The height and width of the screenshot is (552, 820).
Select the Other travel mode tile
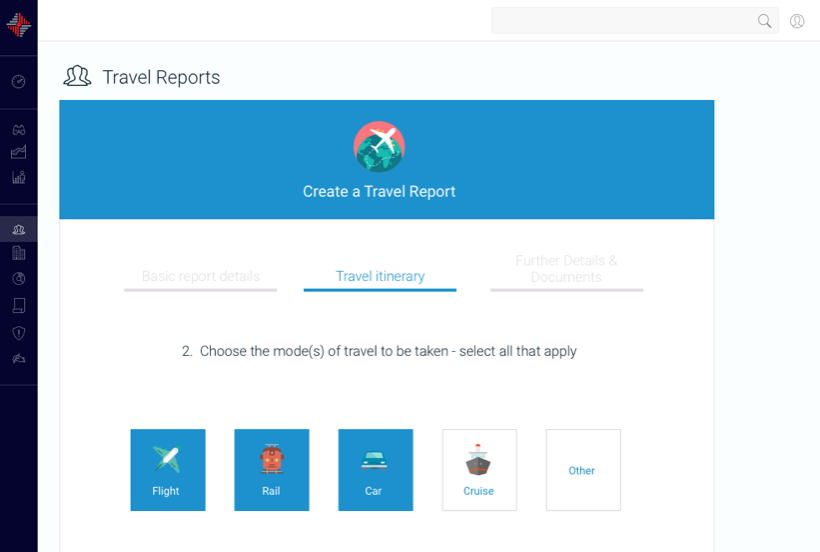(x=583, y=470)
